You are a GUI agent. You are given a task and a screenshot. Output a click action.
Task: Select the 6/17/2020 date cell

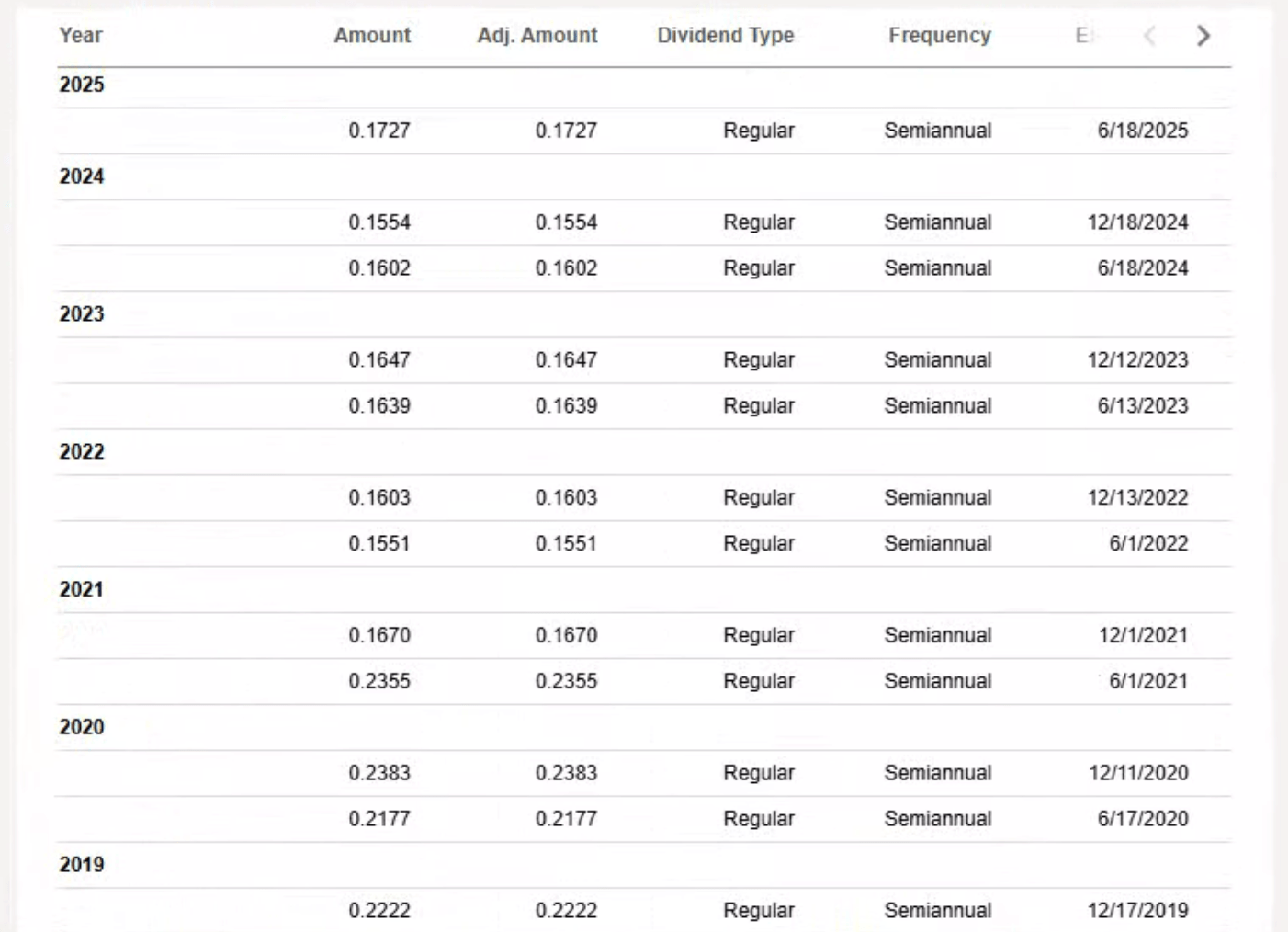[x=1142, y=819]
